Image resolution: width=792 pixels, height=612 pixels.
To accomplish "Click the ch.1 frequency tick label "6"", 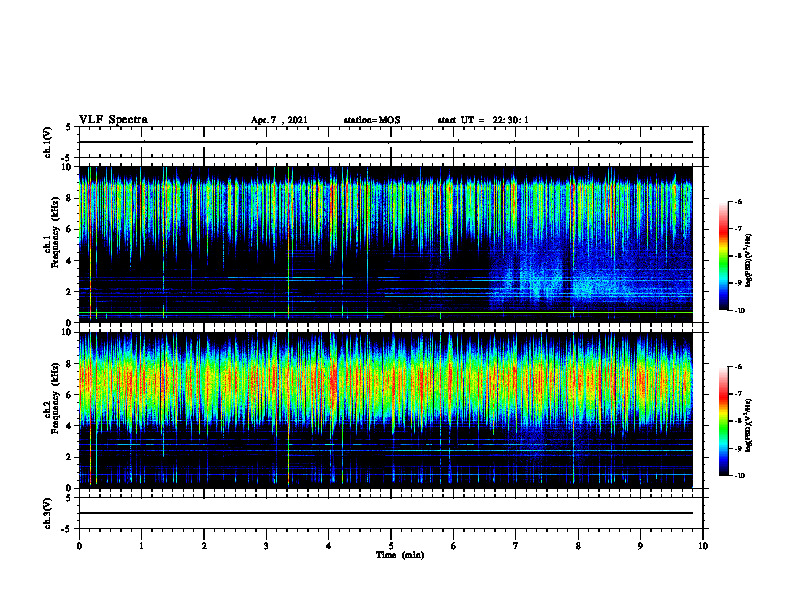I will tap(69, 229).
